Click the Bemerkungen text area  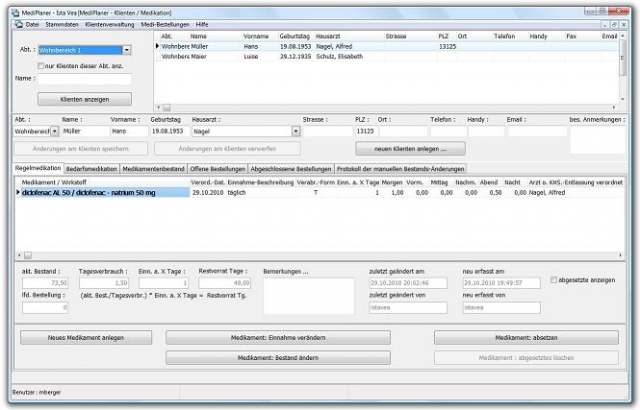pyautogui.click(x=309, y=296)
